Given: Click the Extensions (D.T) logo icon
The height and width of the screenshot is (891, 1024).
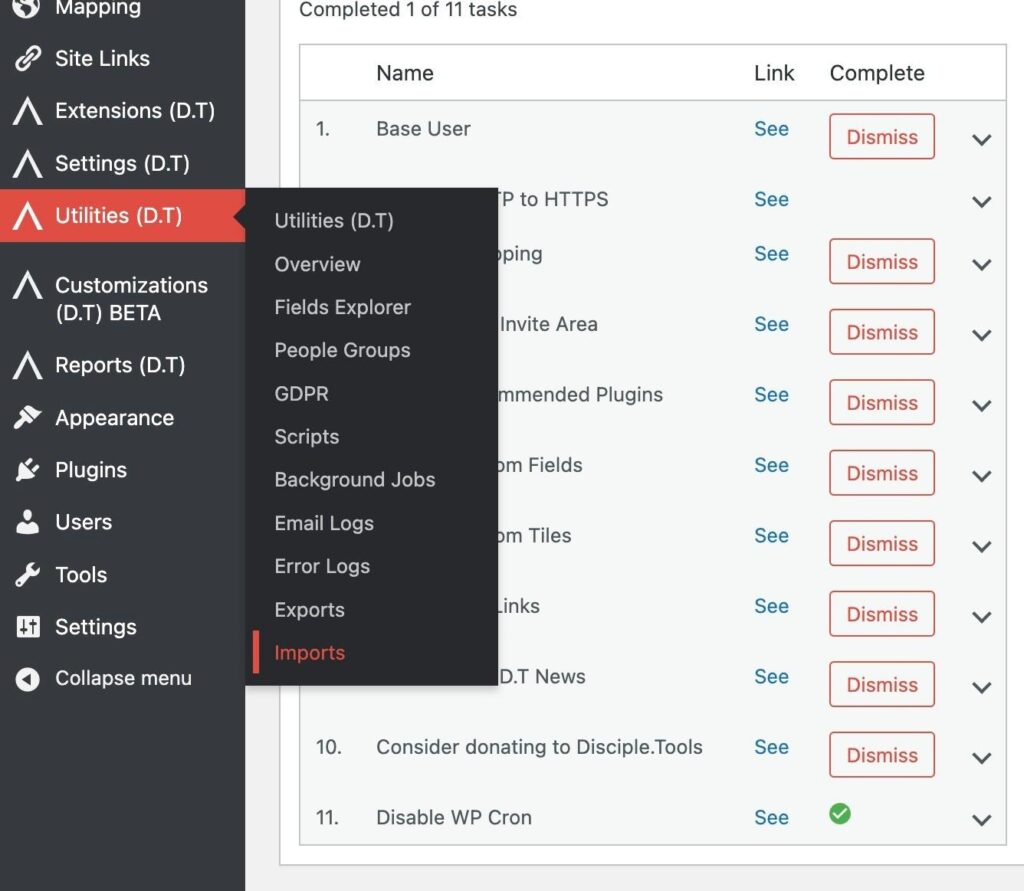Looking at the screenshot, I should pyautogui.click(x=27, y=111).
